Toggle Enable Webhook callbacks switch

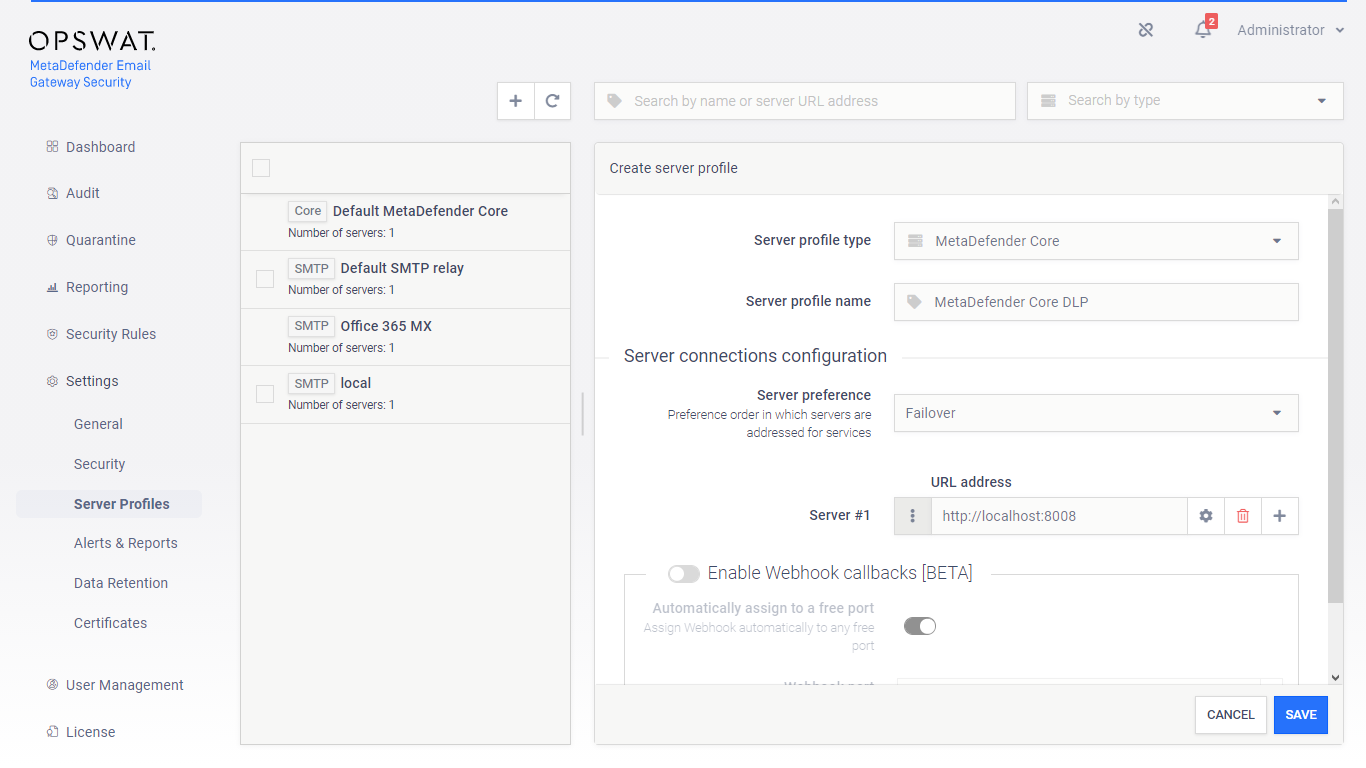(x=684, y=574)
